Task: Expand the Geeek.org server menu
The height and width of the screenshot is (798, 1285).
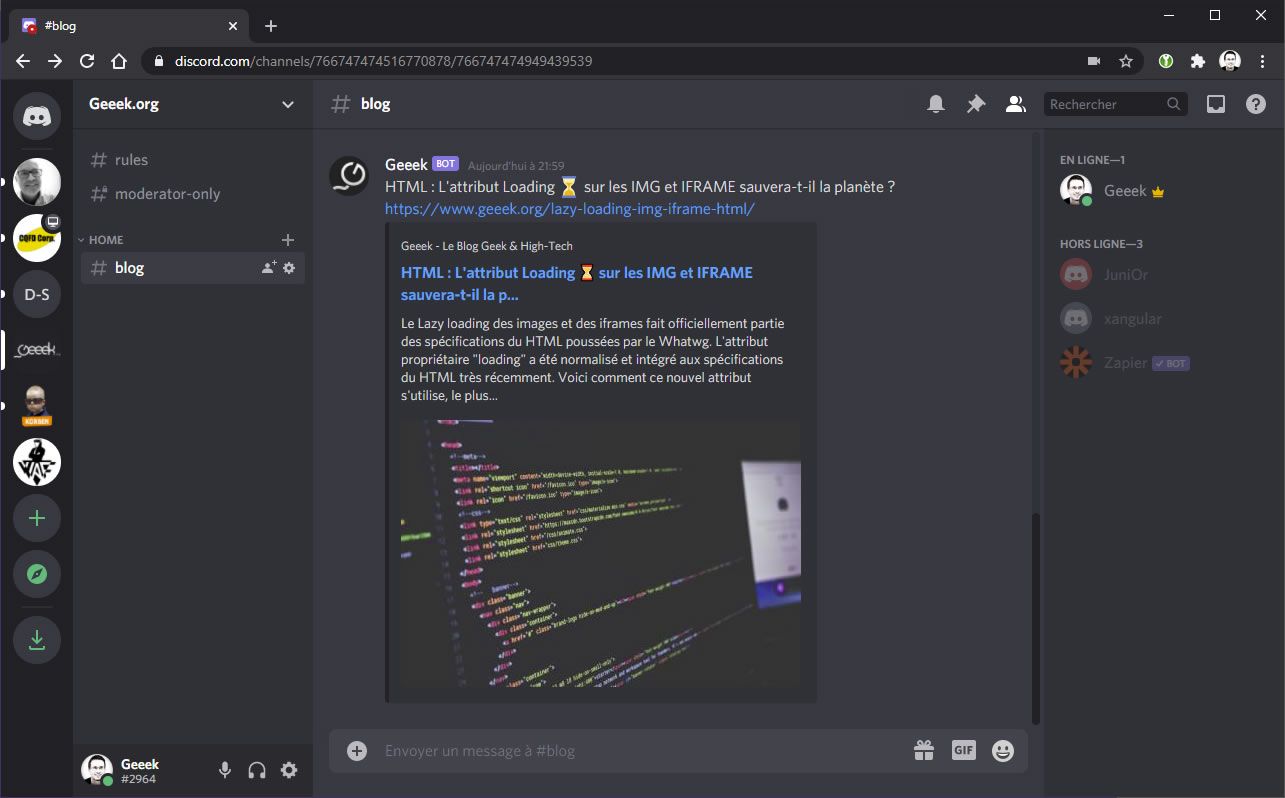Action: 193,104
